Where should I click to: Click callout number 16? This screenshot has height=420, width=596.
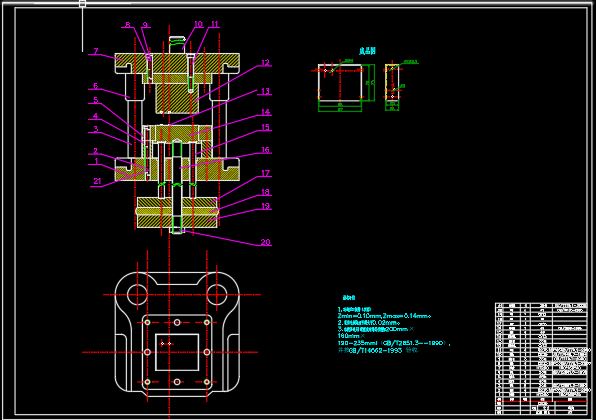pyautogui.click(x=265, y=149)
